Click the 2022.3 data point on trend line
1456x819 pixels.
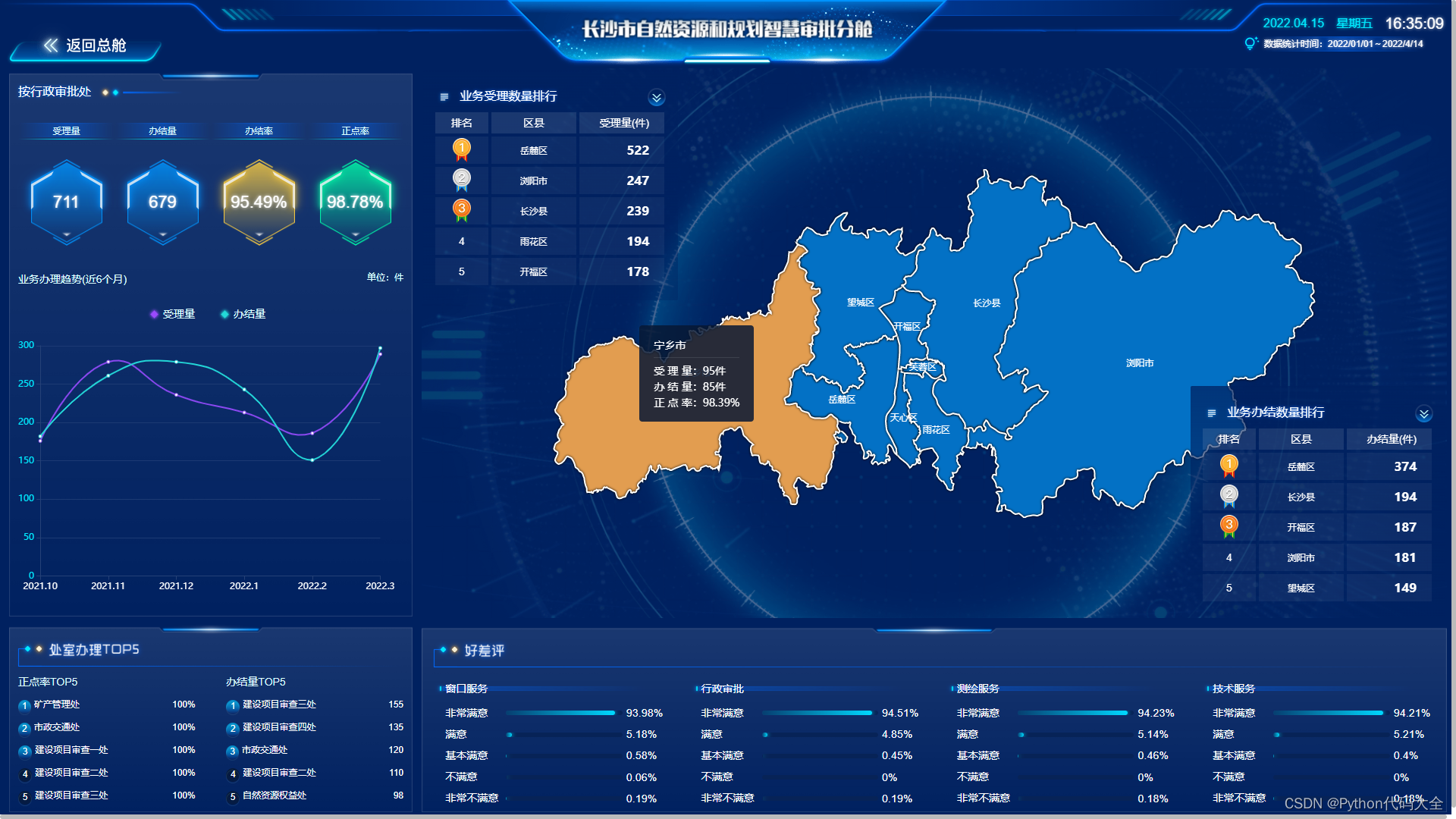380,349
